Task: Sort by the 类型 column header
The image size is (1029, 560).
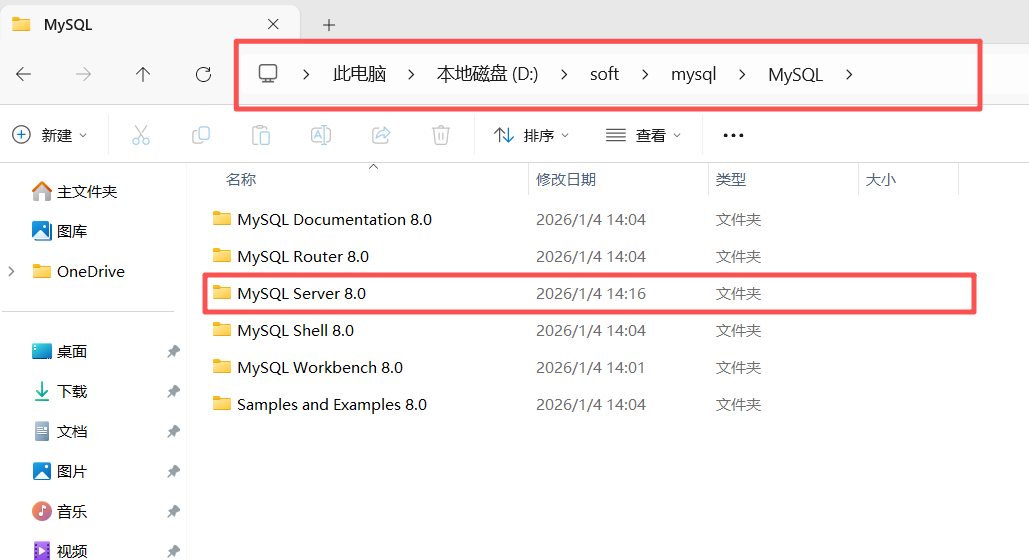Action: [730, 179]
